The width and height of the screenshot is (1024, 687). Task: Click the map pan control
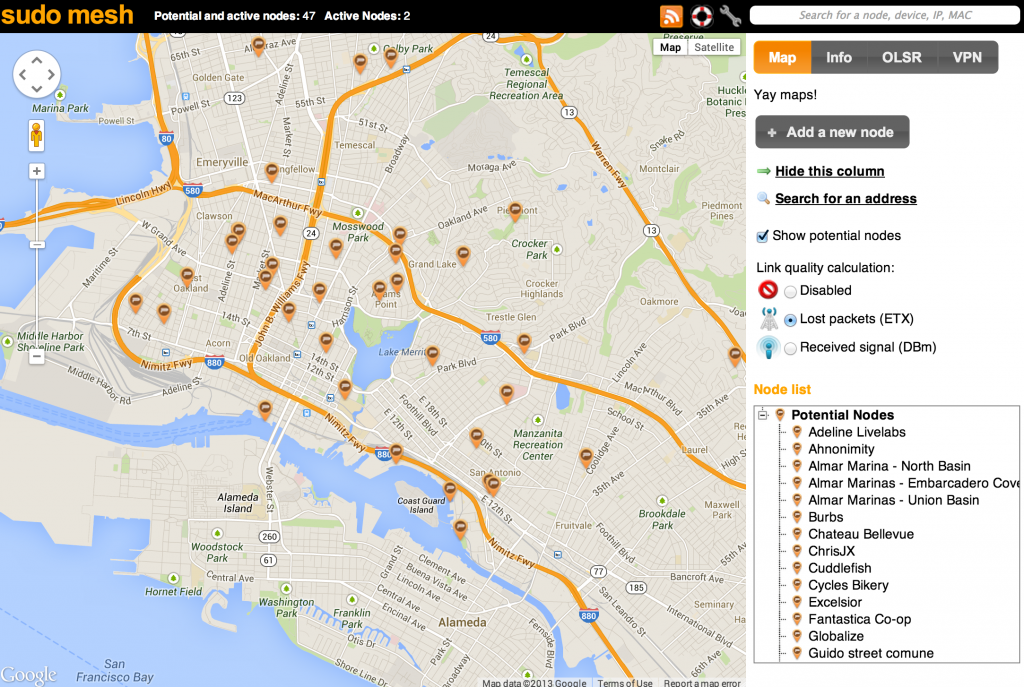(37, 75)
